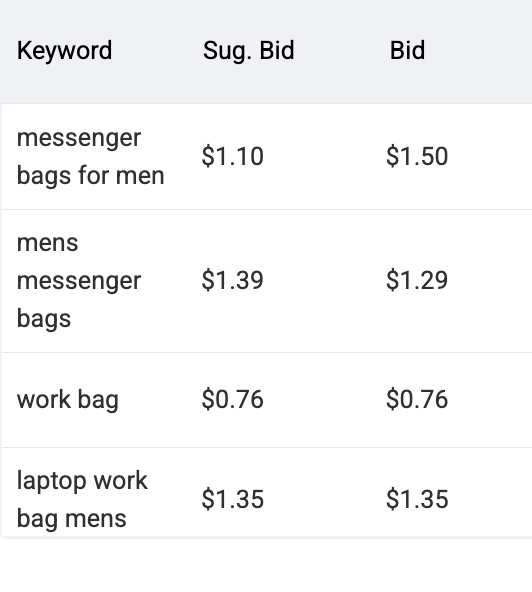The width and height of the screenshot is (532, 592).
Task: Click the Bid column header
Action: pos(407,50)
